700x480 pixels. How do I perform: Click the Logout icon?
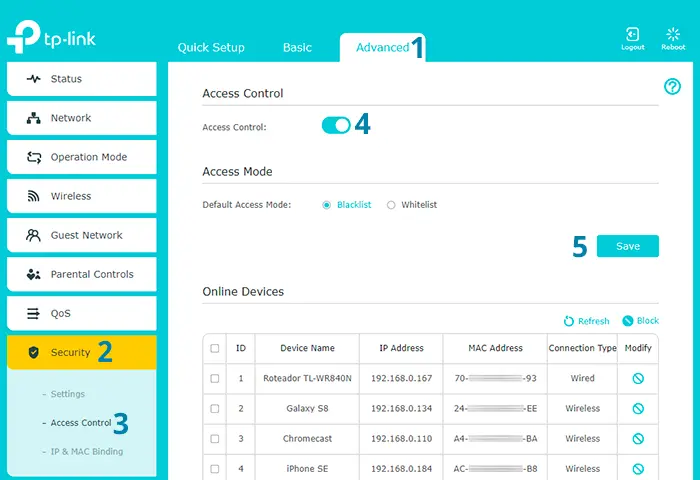point(633,34)
